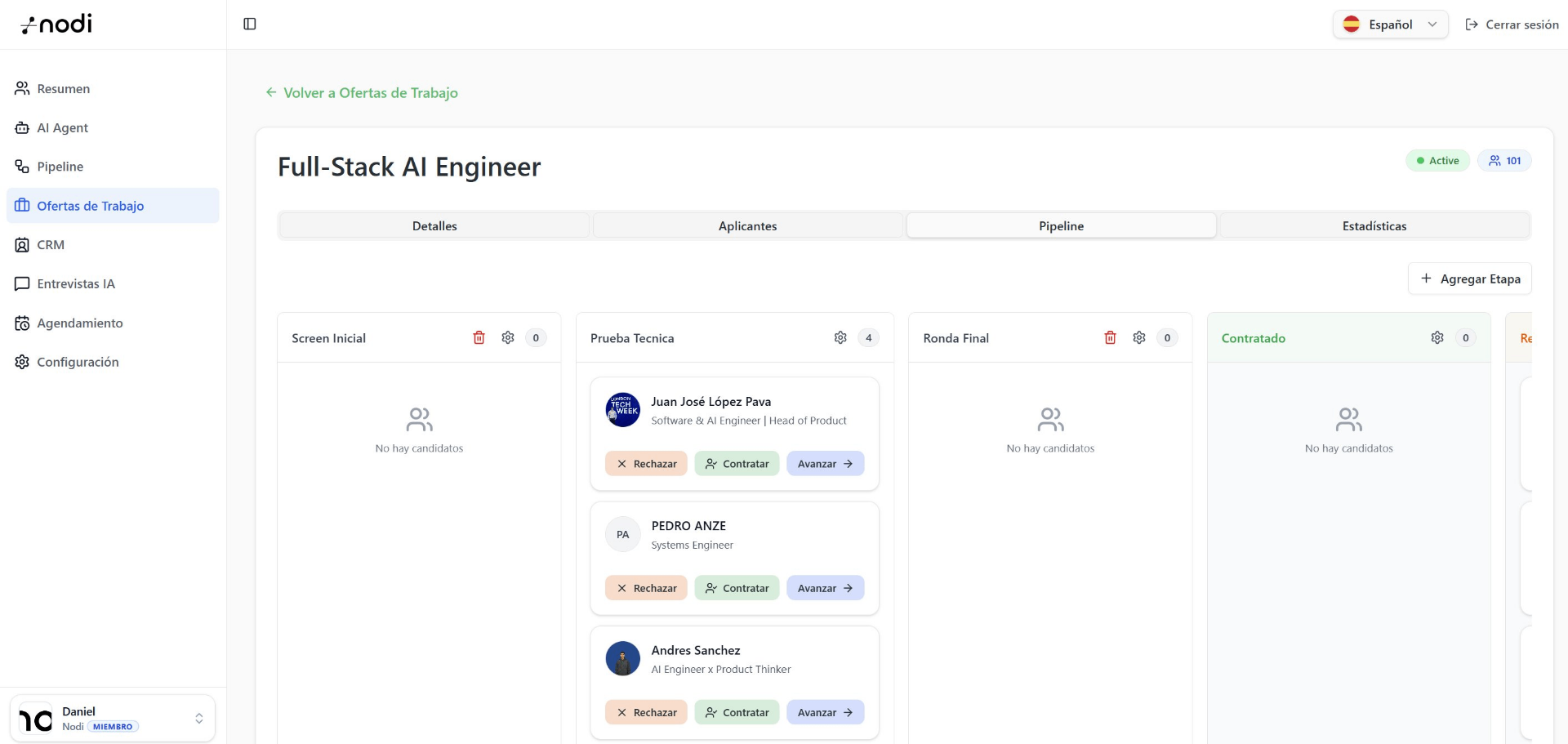1568x744 pixels.
Task: Open Resumen in the sidebar
Action: 113,88
